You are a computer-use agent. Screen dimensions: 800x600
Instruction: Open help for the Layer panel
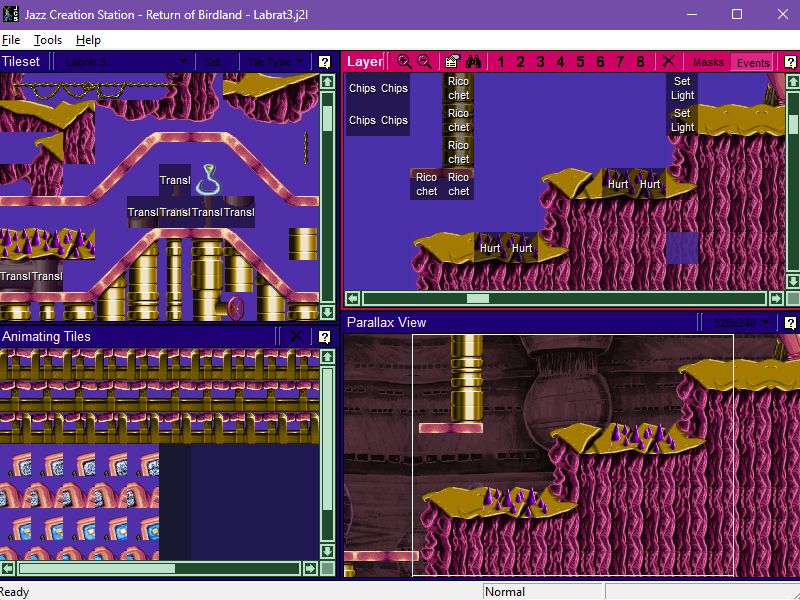tap(790, 62)
